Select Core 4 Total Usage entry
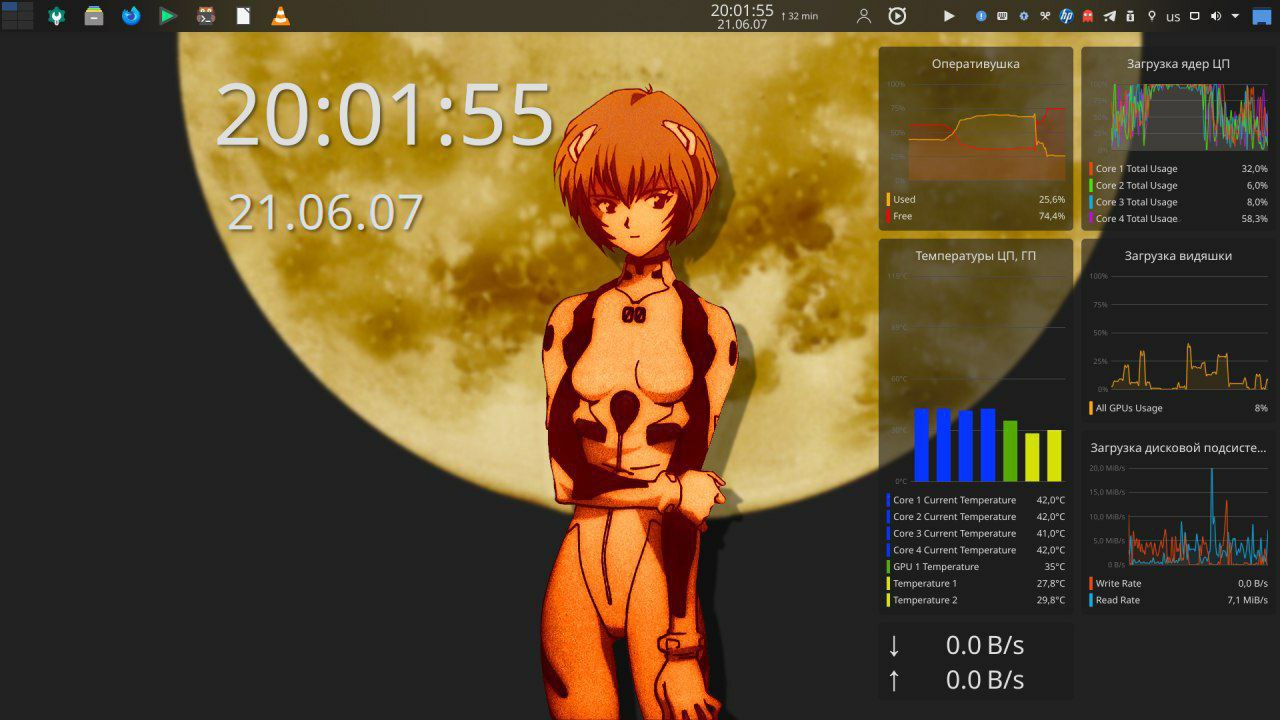 tap(1179, 218)
